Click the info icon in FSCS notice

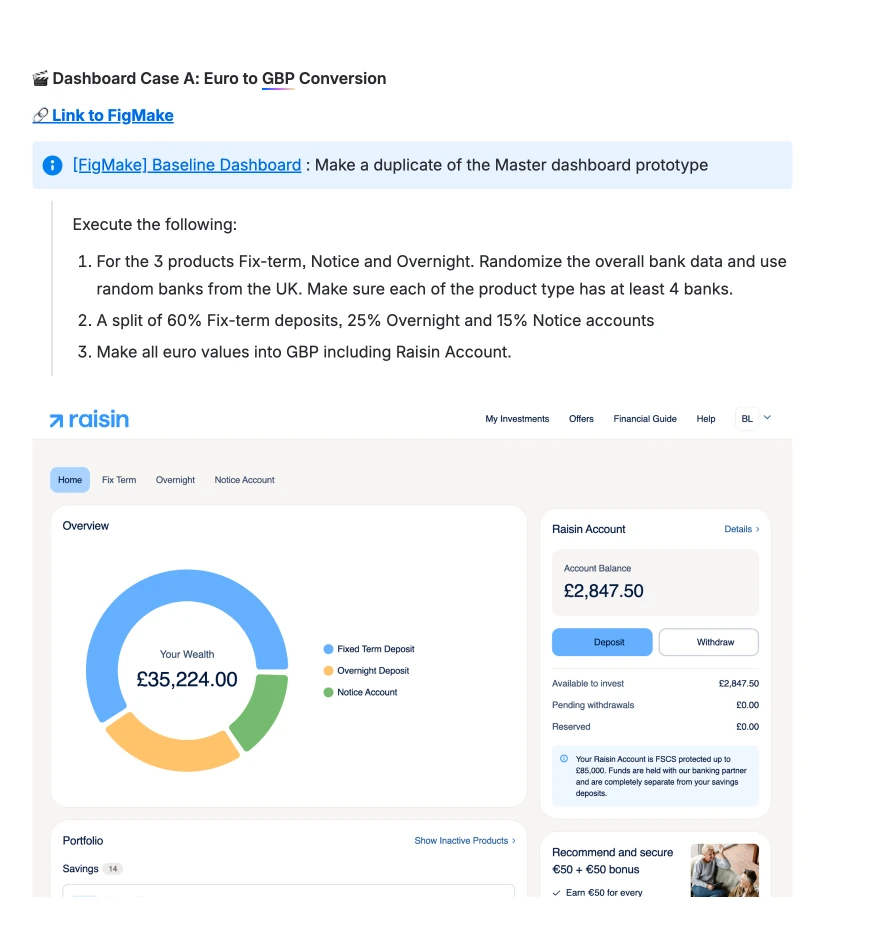(x=564, y=759)
